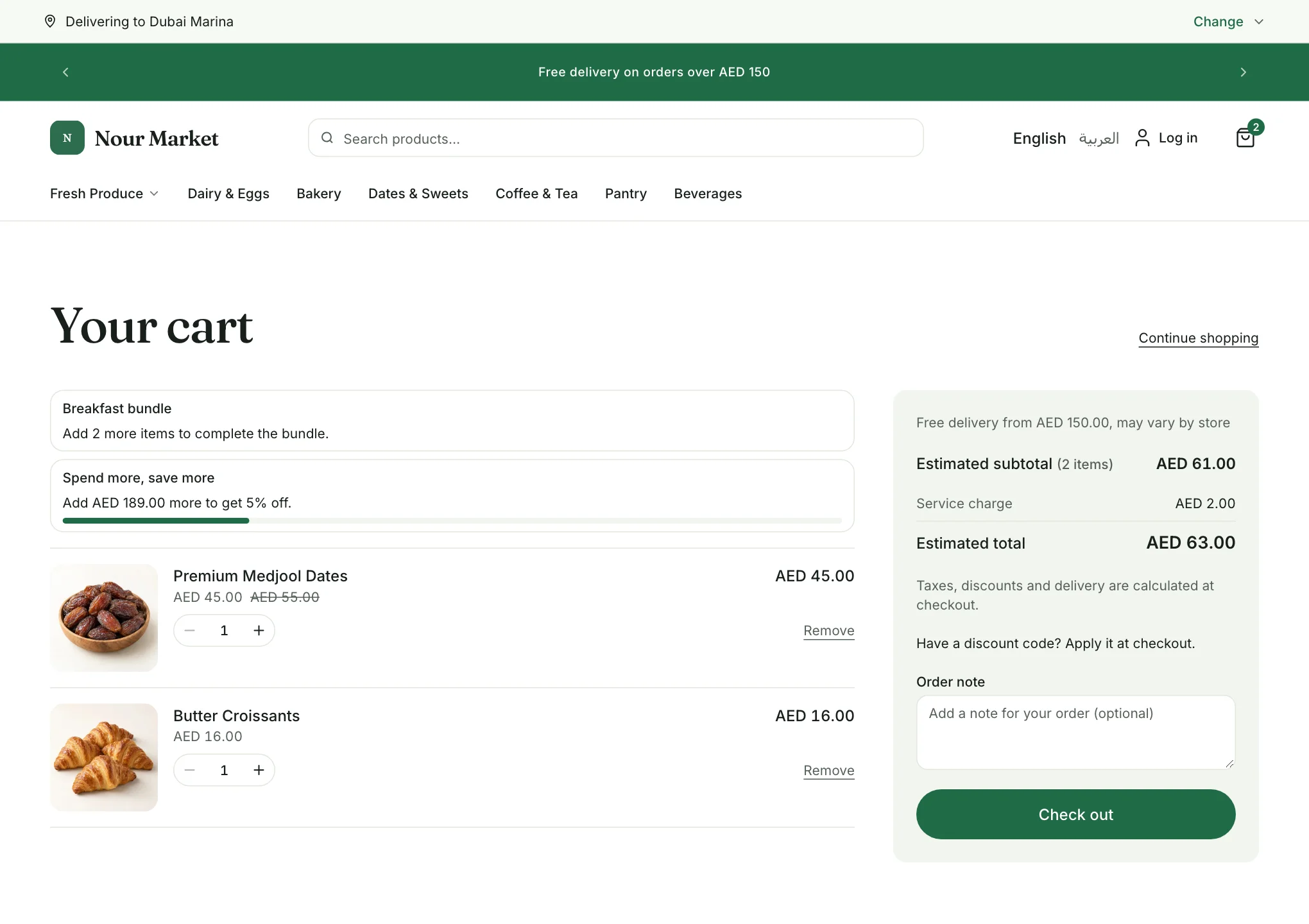Click the Service charge AED 2.00 amount

pos(1205,504)
